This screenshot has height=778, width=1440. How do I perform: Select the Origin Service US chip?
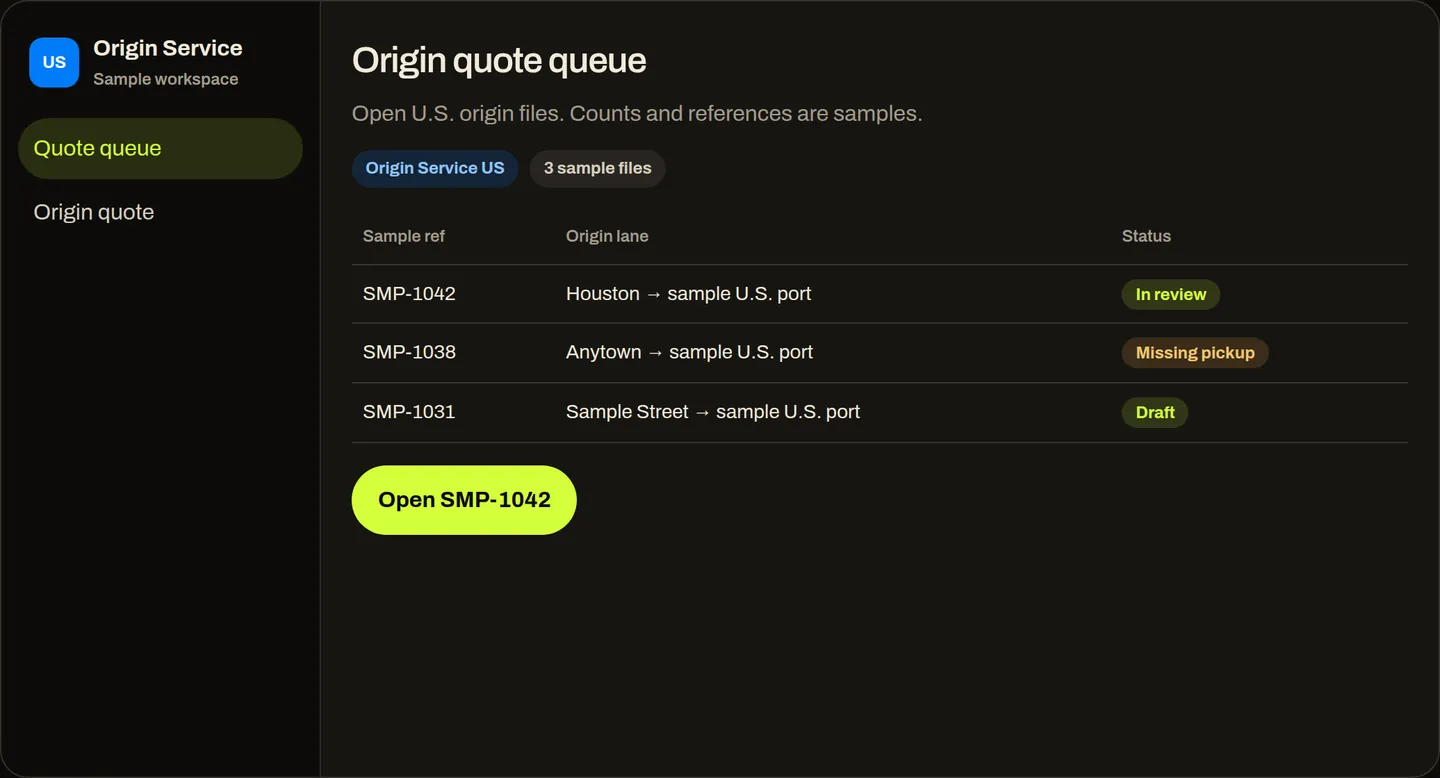pos(435,168)
